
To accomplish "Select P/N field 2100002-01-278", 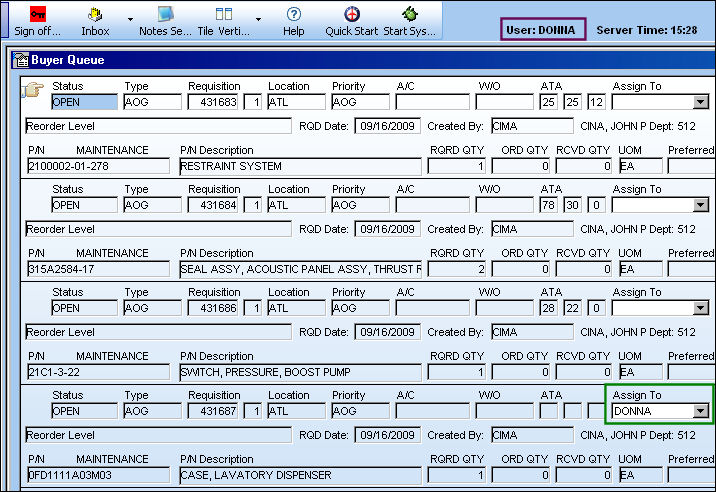I will coord(98,166).
